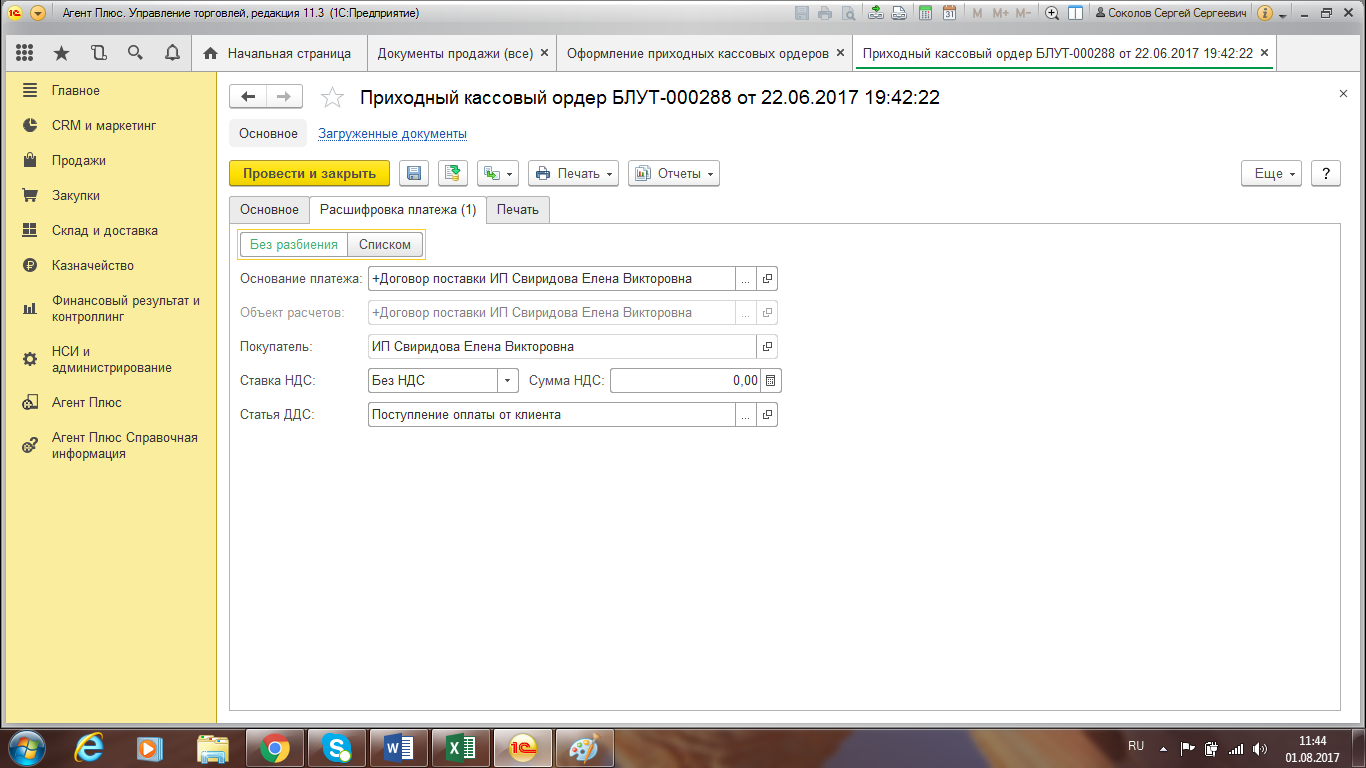The image size is (1366, 768).
Task: Click the Провести и закрыть button
Action: click(x=309, y=173)
